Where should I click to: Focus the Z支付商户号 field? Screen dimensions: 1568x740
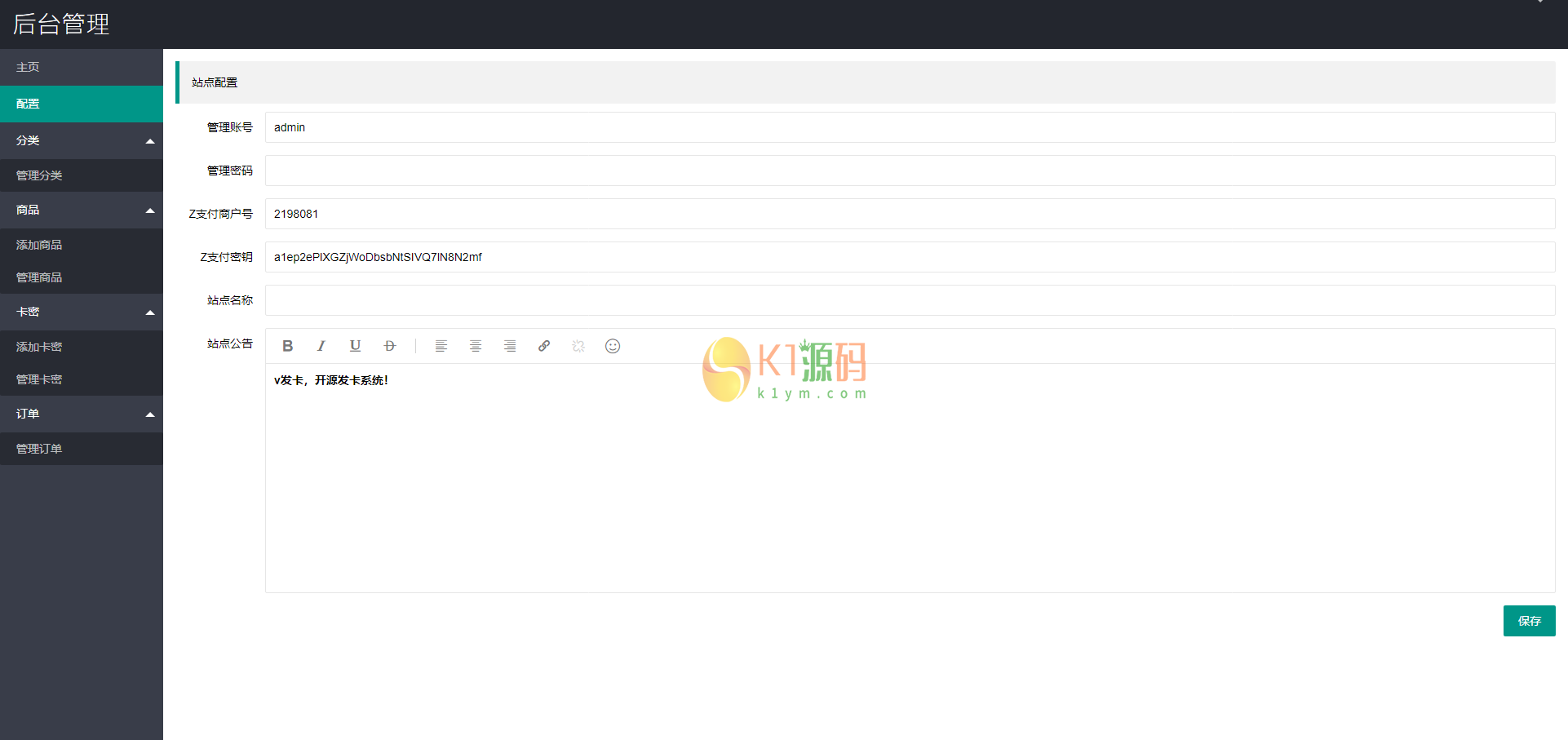point(910,214)
